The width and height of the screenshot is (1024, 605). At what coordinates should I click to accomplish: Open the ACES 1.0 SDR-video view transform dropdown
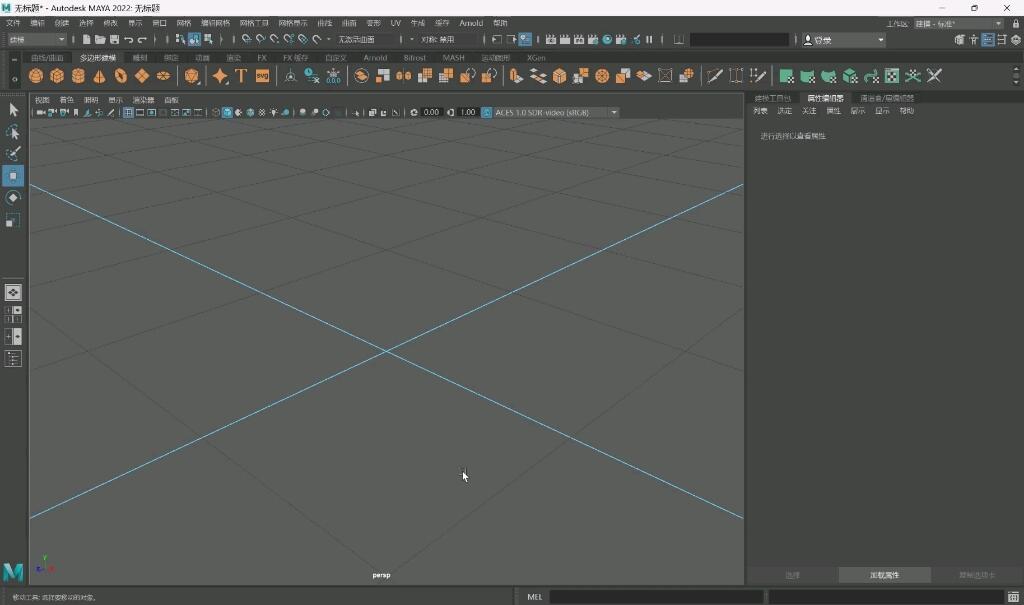556,112
